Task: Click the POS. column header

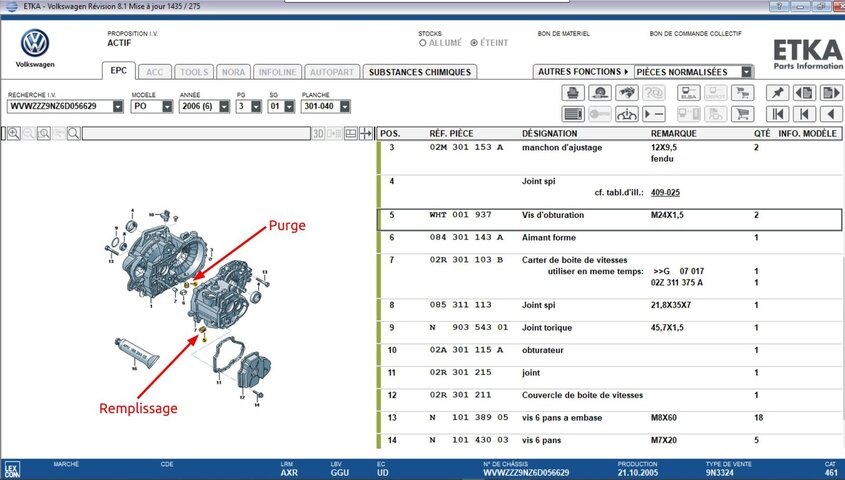Action: coord(390,134)
